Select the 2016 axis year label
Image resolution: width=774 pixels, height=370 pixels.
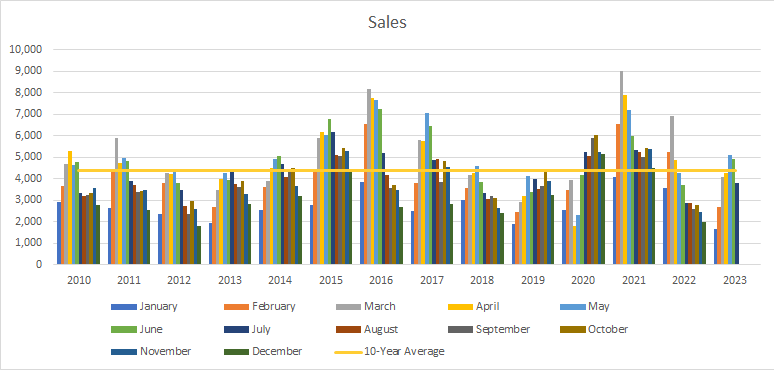pos(382,280)
